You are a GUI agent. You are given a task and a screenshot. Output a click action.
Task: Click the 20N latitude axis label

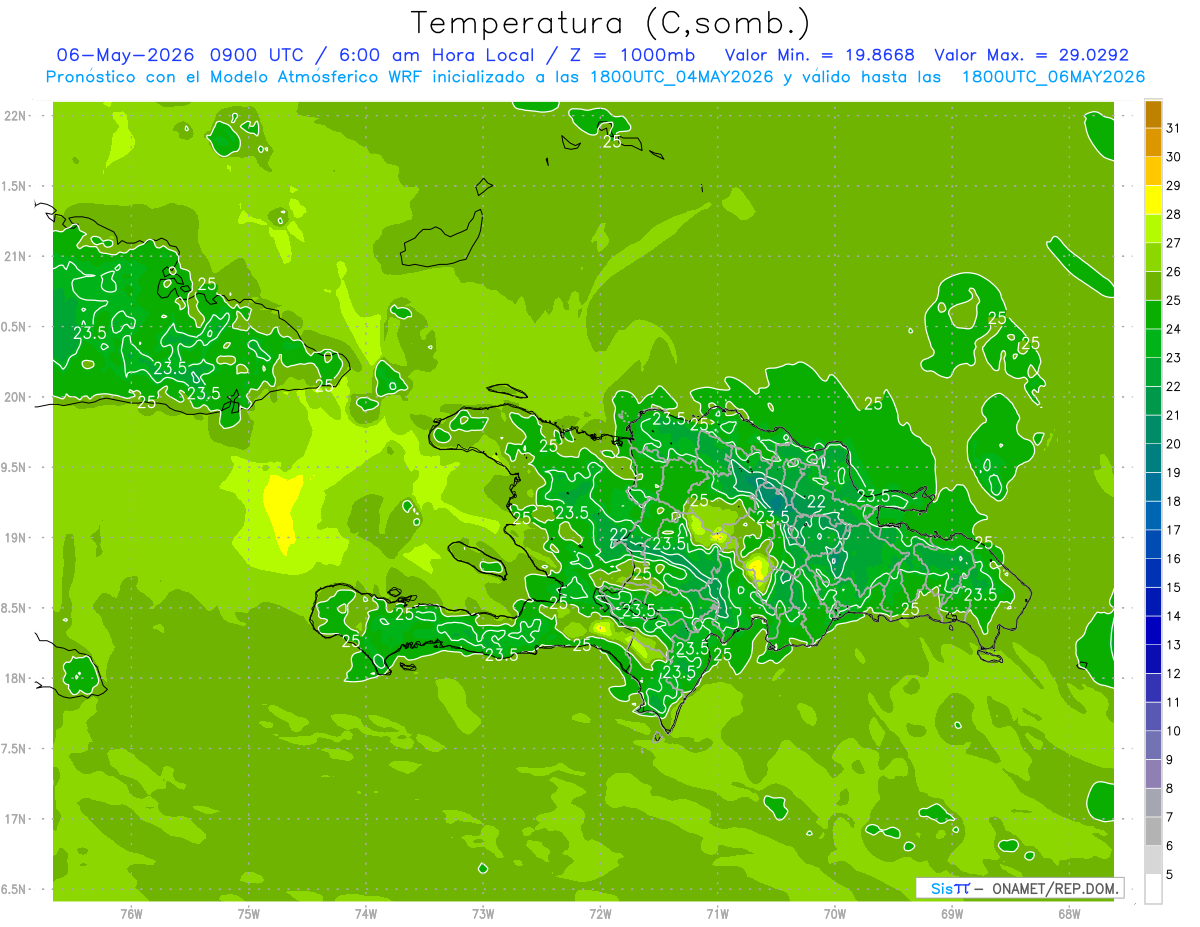pos(16,397)
